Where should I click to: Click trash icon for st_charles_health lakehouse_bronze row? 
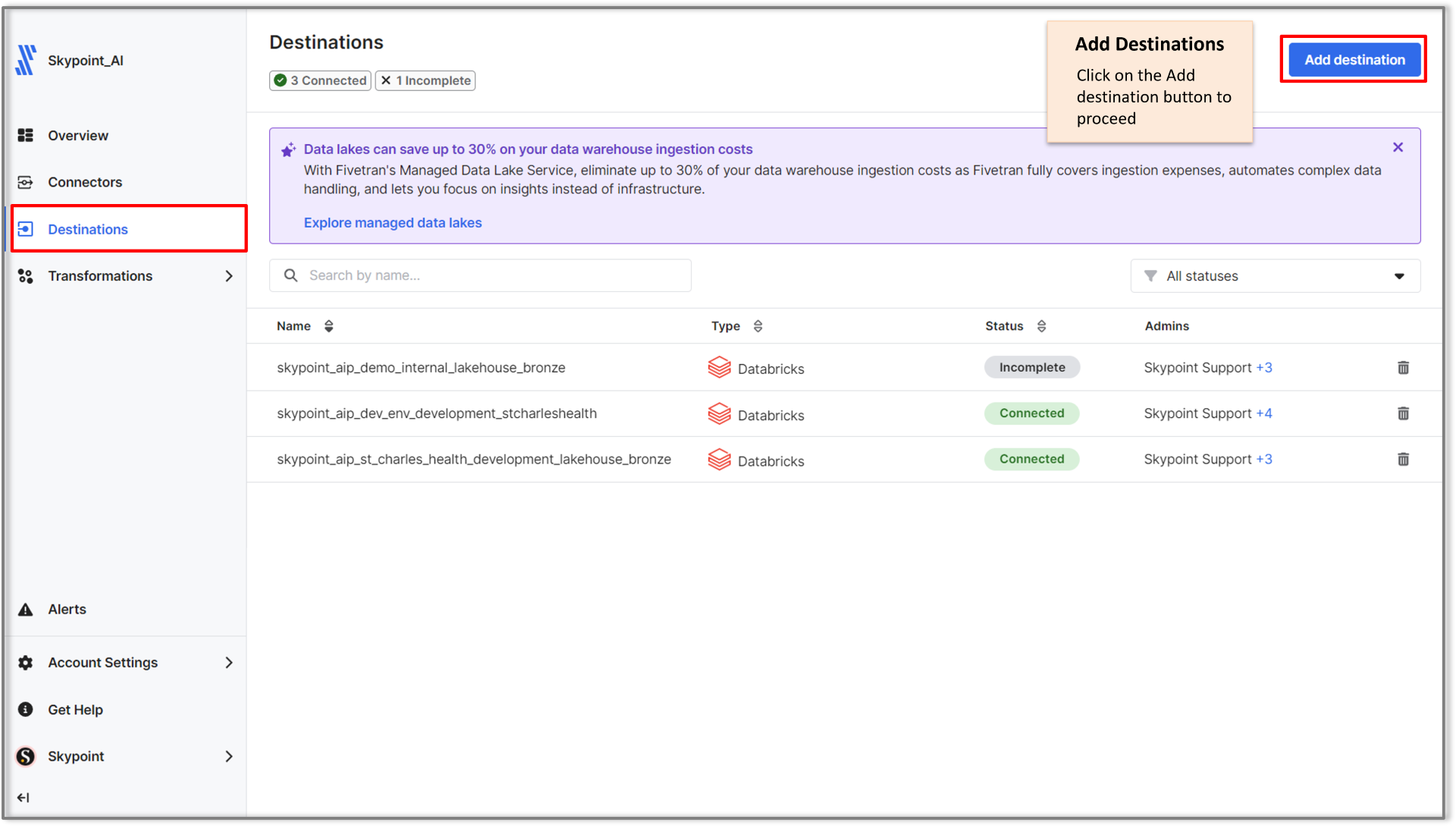tap(1403, 460)
